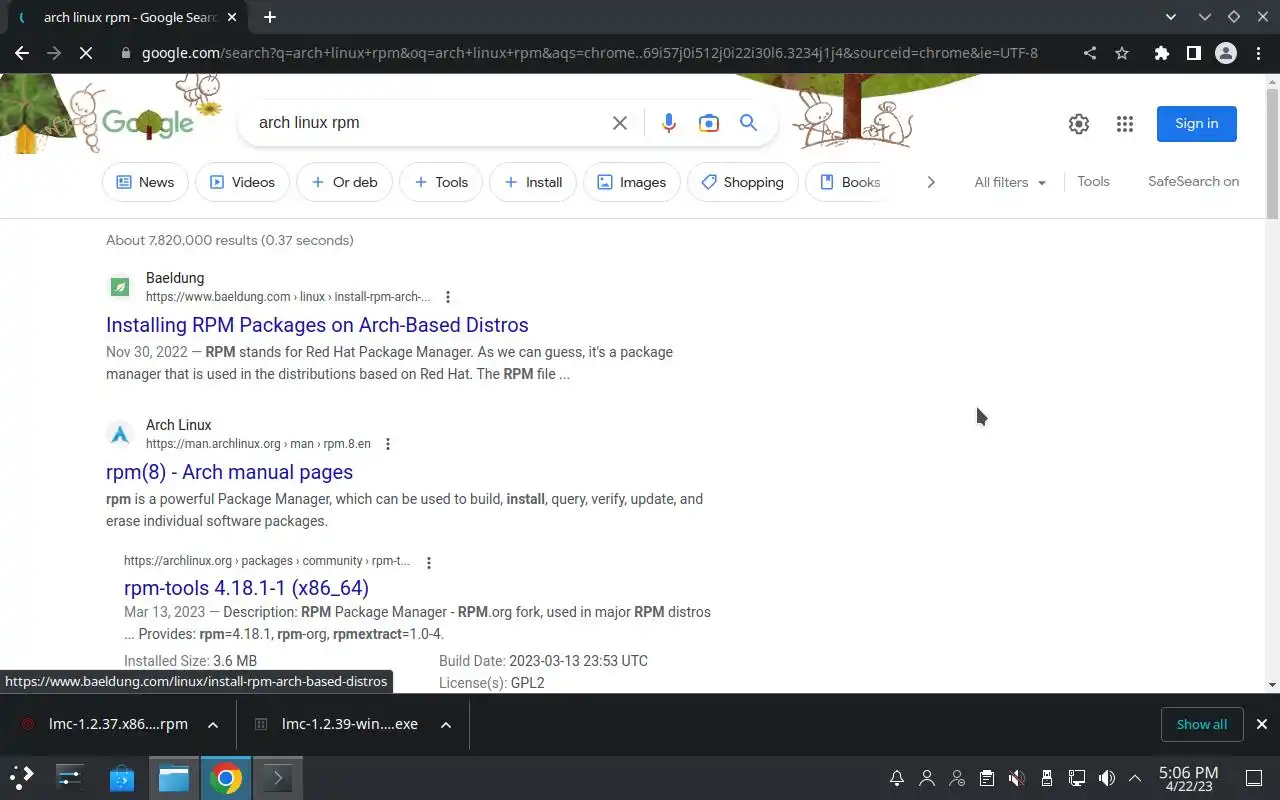Expand options for the lmc-1.2.37 rpm download
Screen dimensions: 1280x800
pyautogui.click(x=213, y=725)
